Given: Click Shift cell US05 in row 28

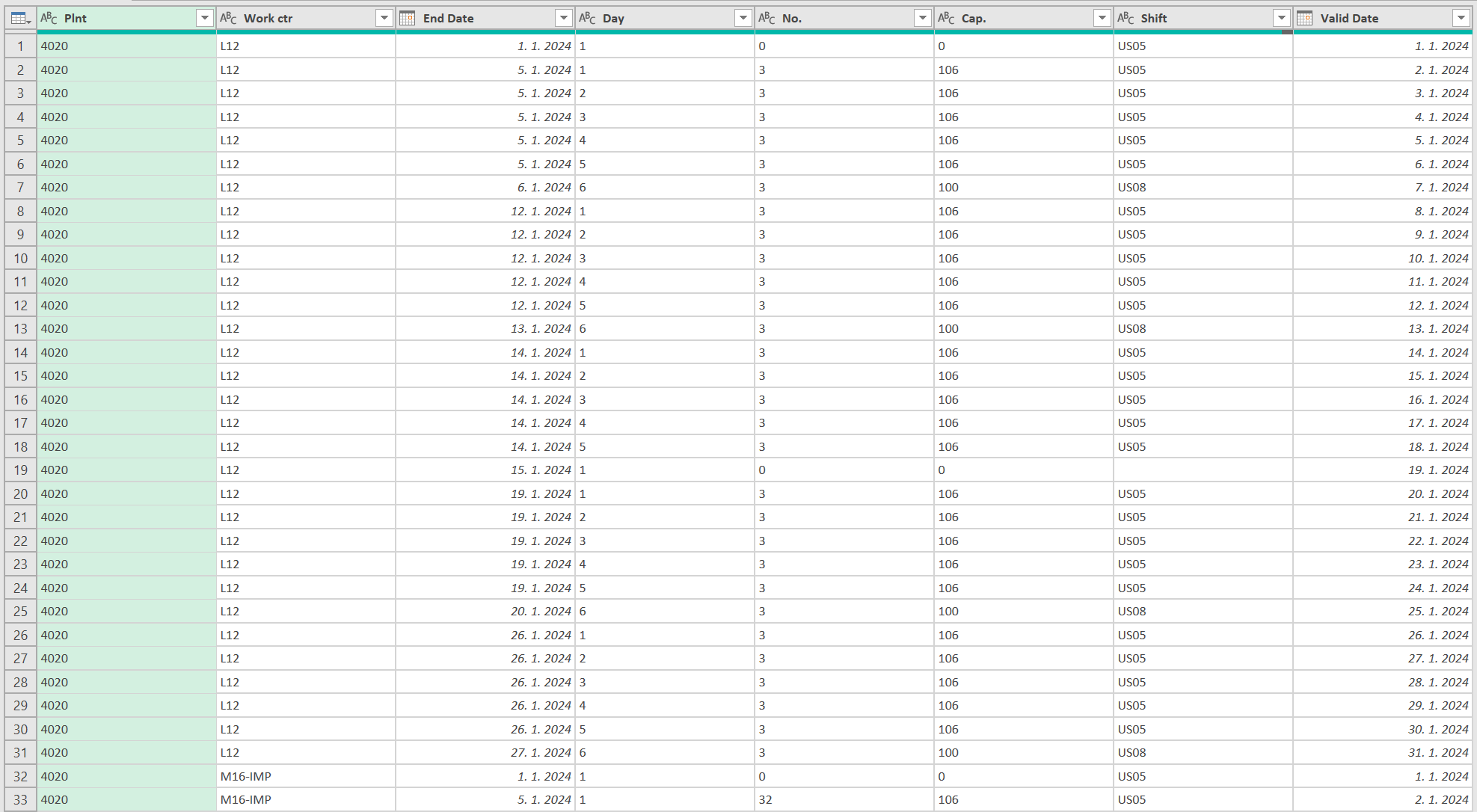Looking at the screenshot, I should pos(1203,682).
